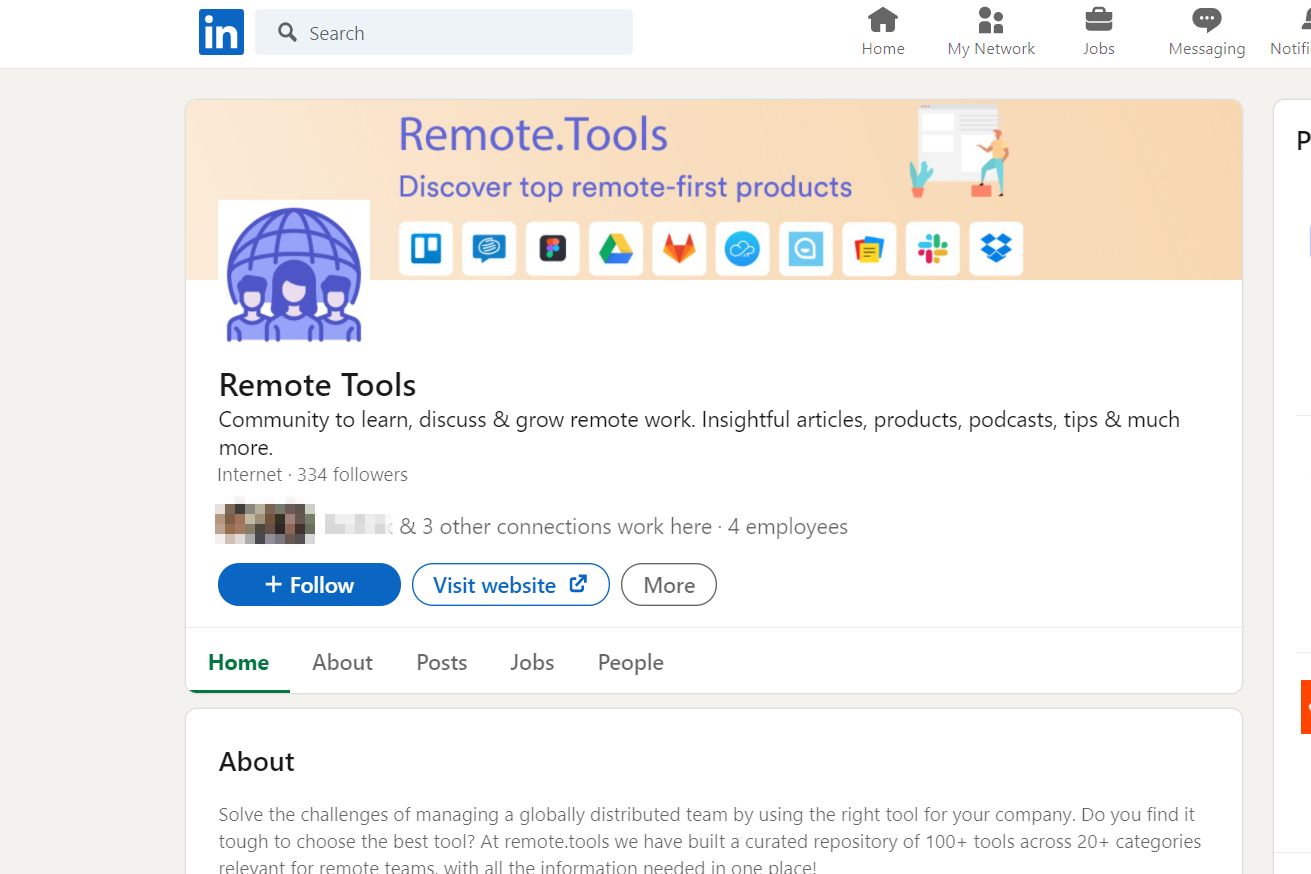Click the yellow sticky notes banner icon
1311x874 pixels.
pyautogui.click(x=869, y=249)
